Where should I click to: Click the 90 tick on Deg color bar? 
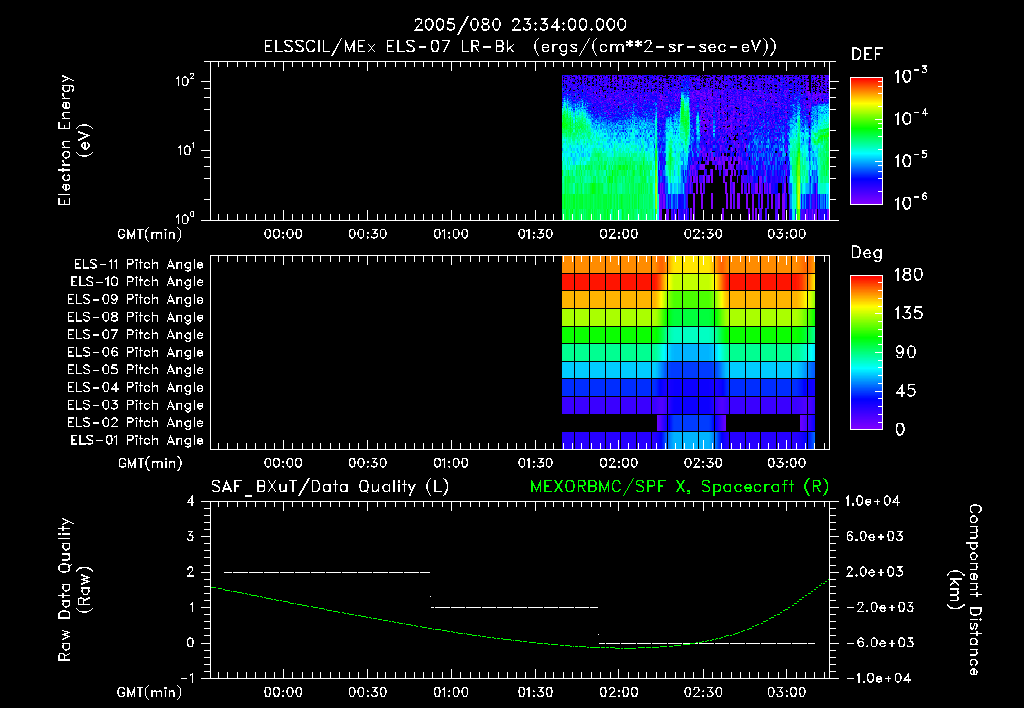905,353
